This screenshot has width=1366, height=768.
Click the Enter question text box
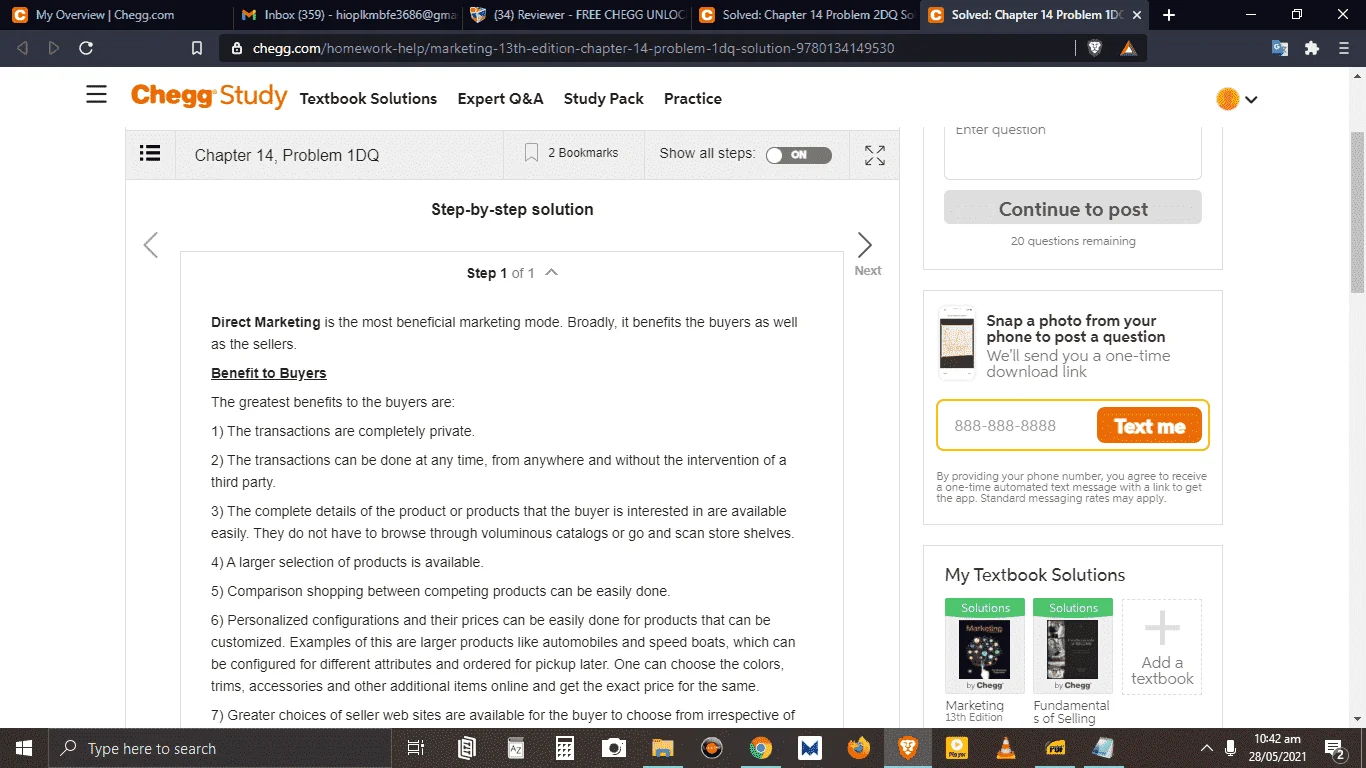pyautogui.click(x=1073, y=152)
